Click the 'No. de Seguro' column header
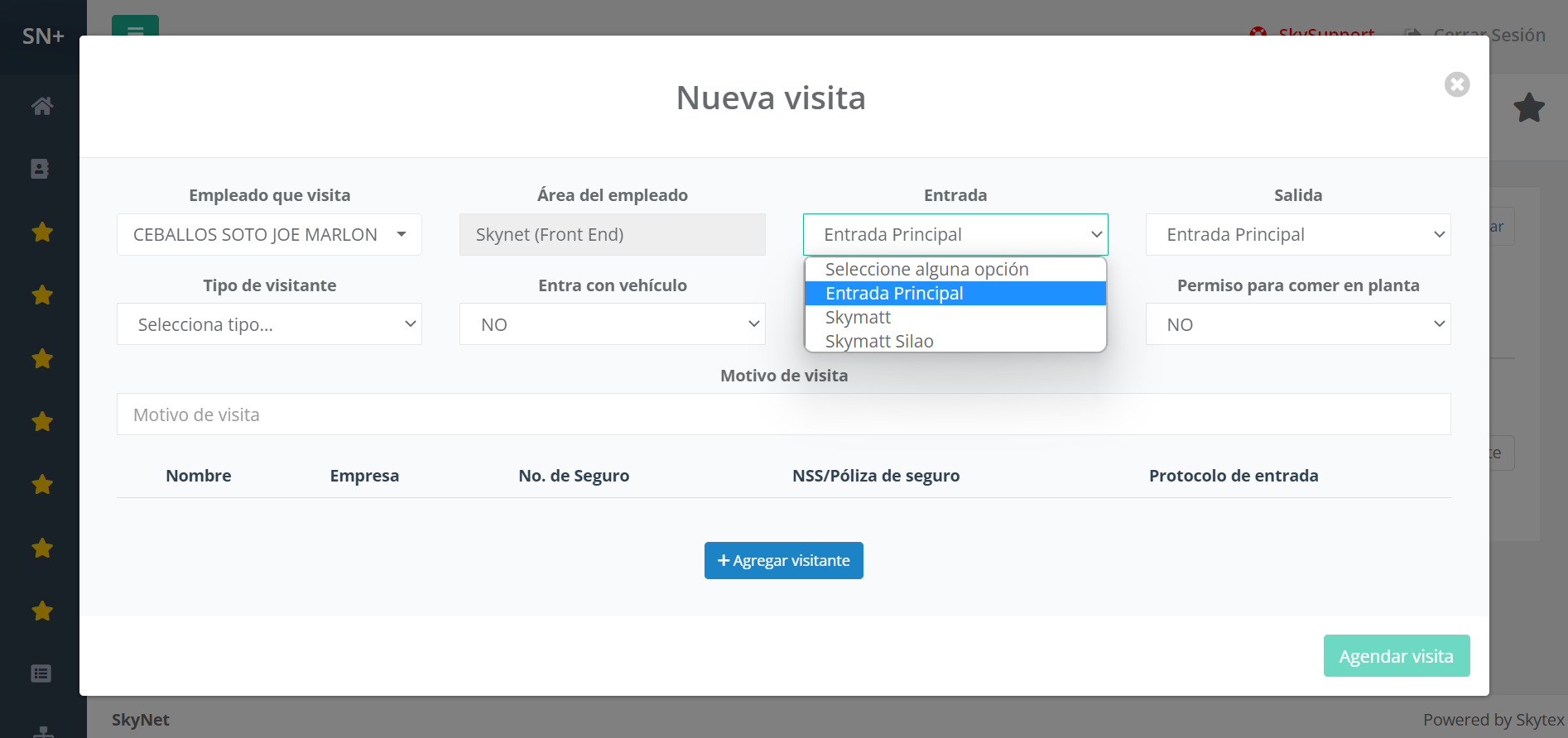The image size is (1568, 738). click(574, 476)
